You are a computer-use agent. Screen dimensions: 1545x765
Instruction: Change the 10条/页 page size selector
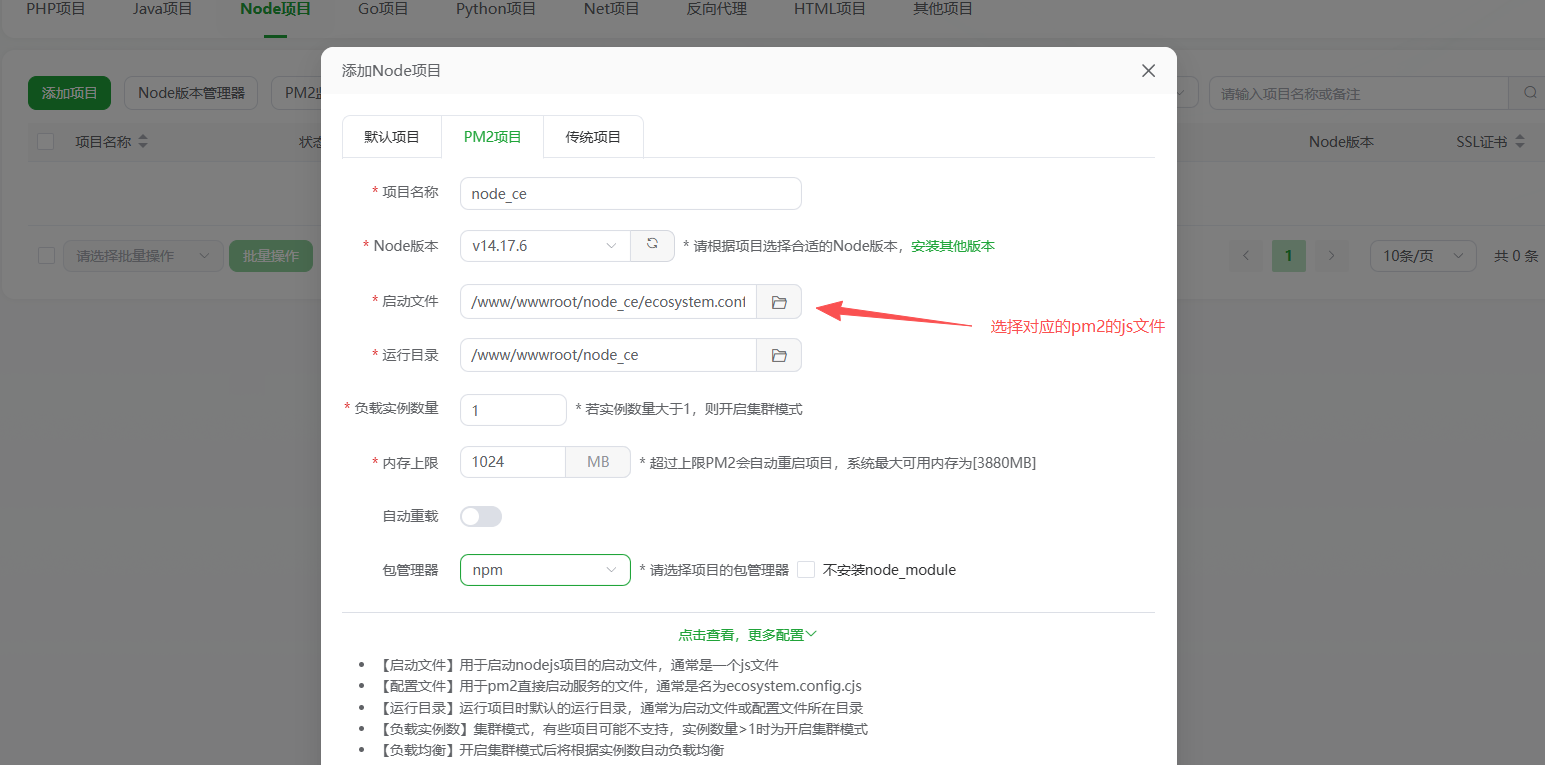(x=1422, y=255)
